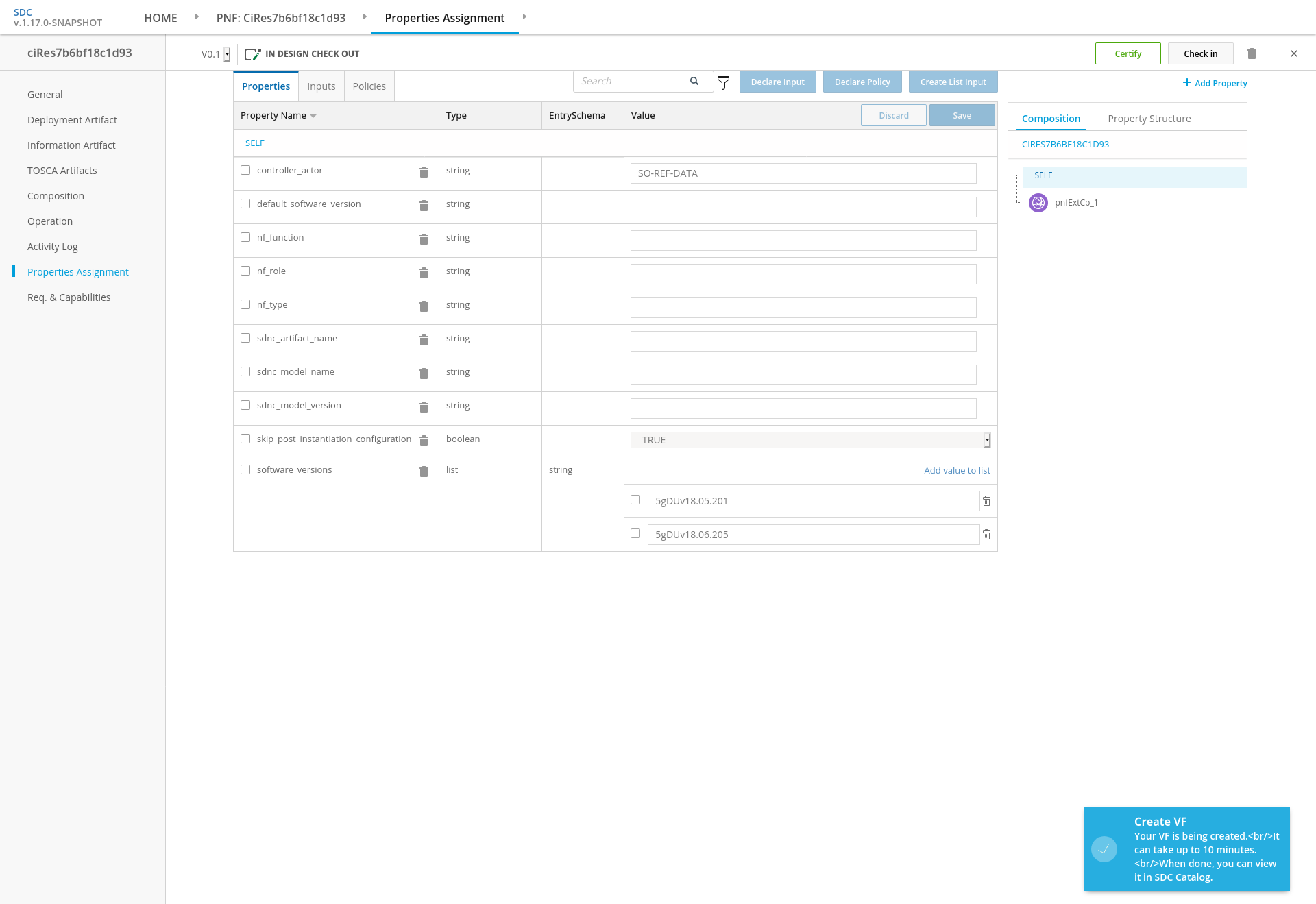Tick the controller_actor checkbox
The height and width of the screenshot is (904, 1316).
(x=245, y=170)
